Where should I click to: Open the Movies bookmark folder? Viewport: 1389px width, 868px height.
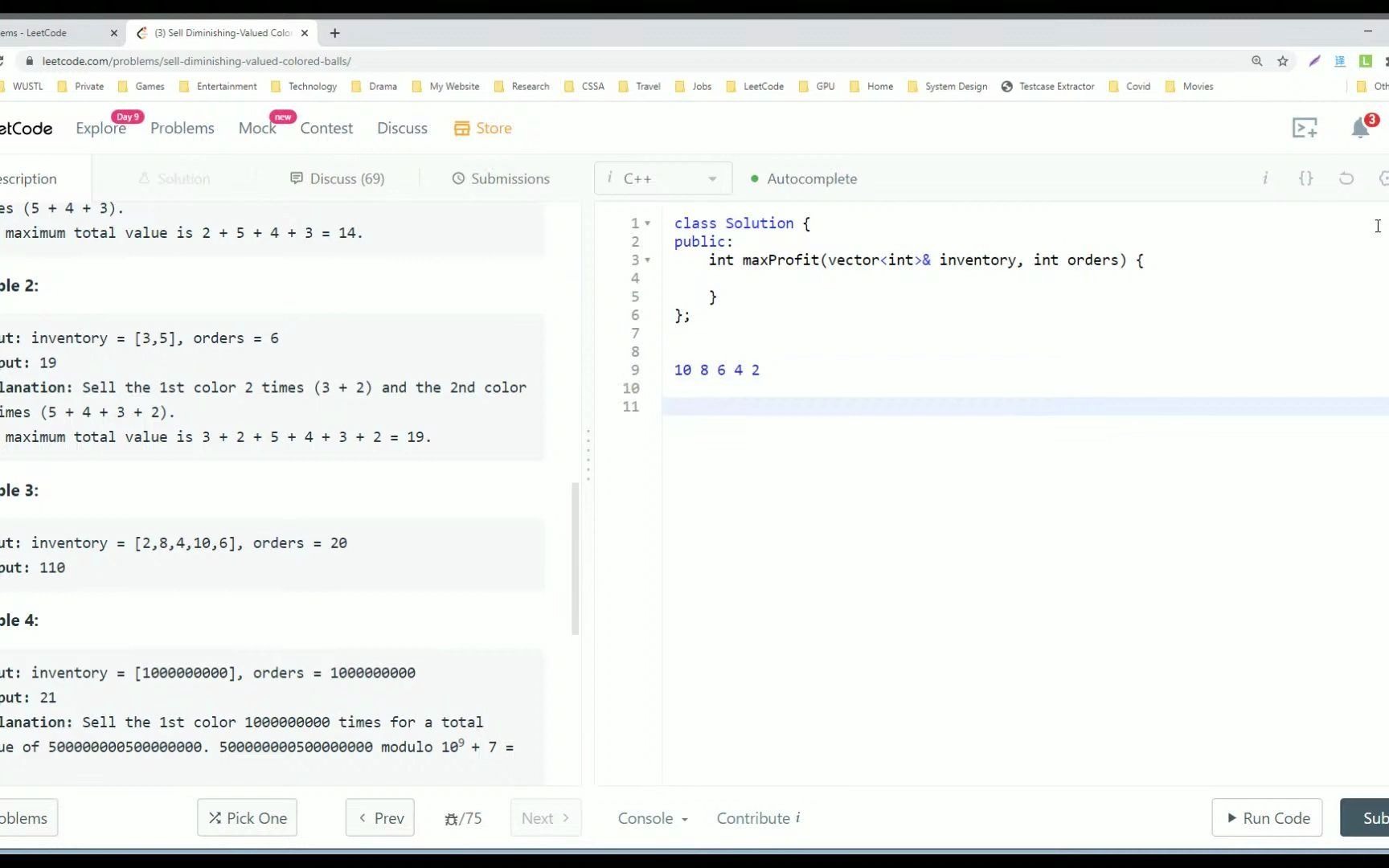(x=1189, y=86)
